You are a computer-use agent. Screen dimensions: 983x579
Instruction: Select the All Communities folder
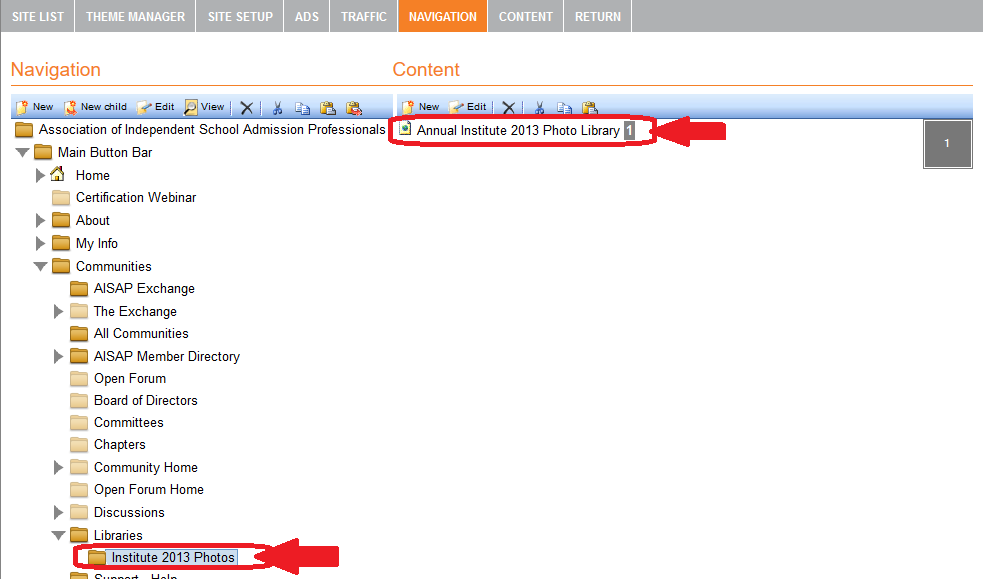(141, 333)
